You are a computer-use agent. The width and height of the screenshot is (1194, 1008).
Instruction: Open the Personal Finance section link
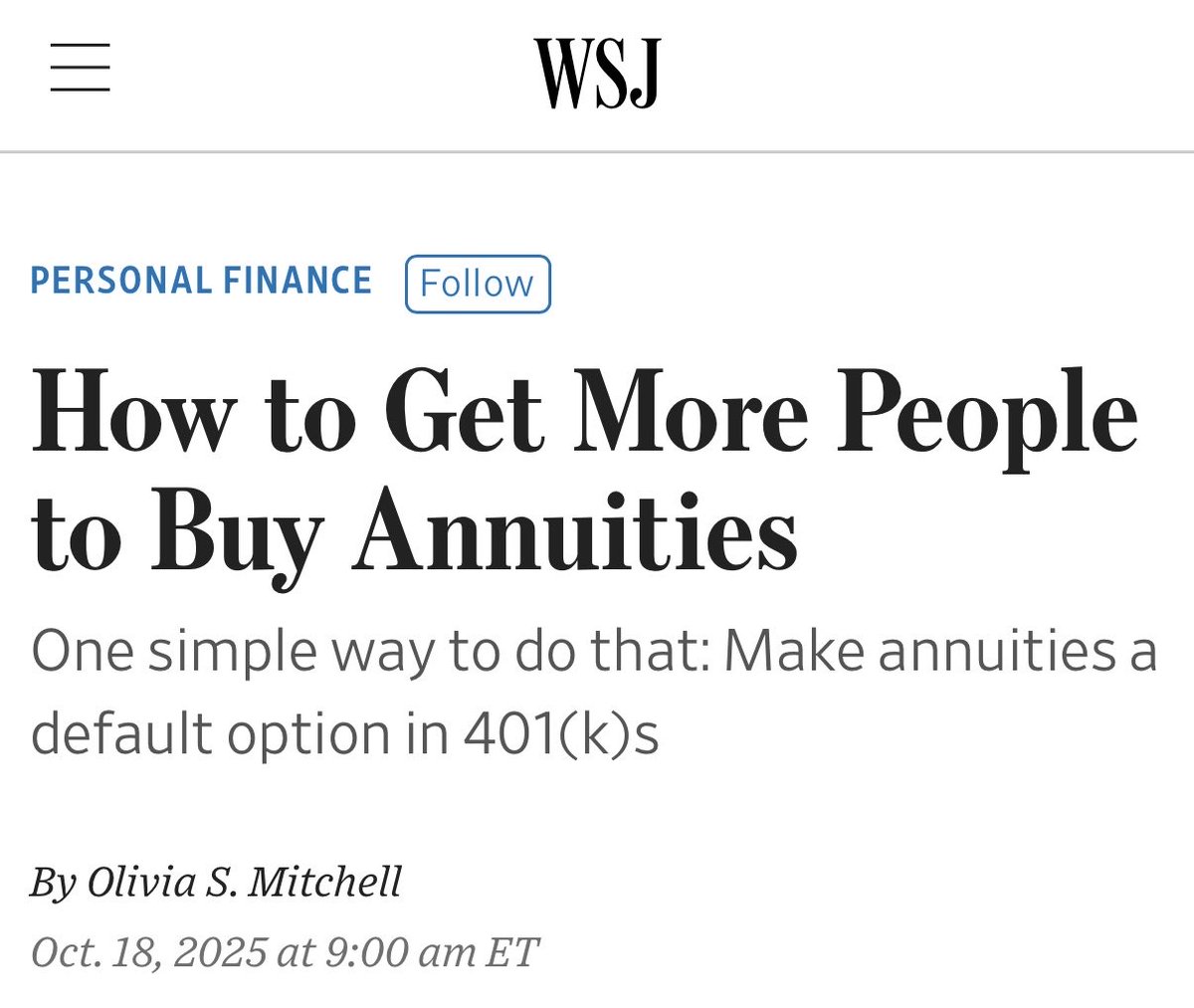click(x=201, y=282)
